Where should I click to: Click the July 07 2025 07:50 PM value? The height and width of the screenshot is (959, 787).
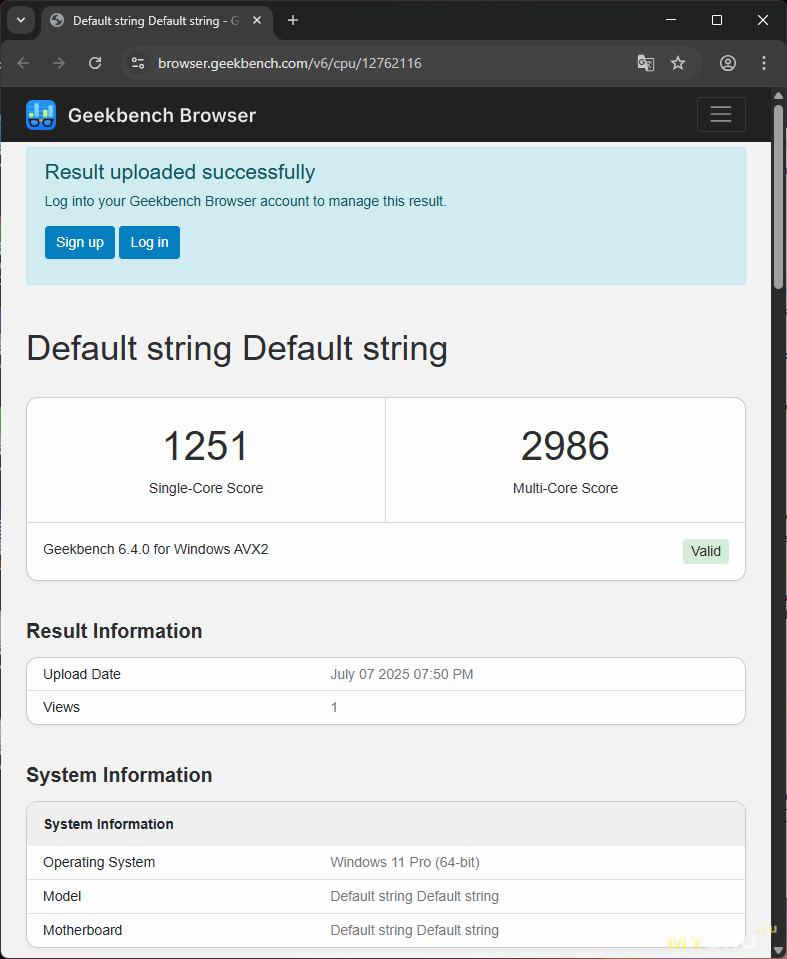coord(402,674)
